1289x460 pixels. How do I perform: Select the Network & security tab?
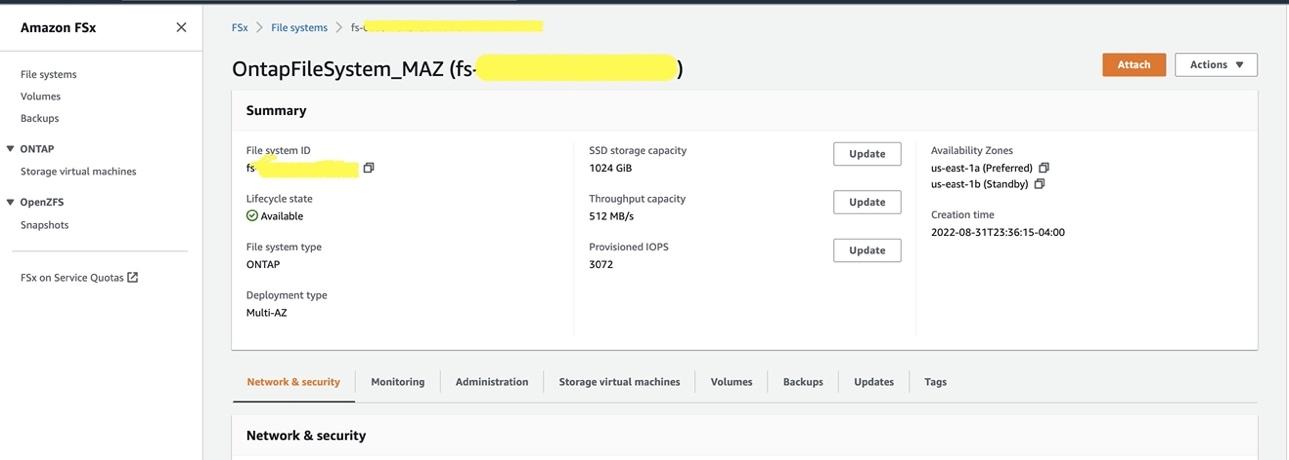pos(293,382)
